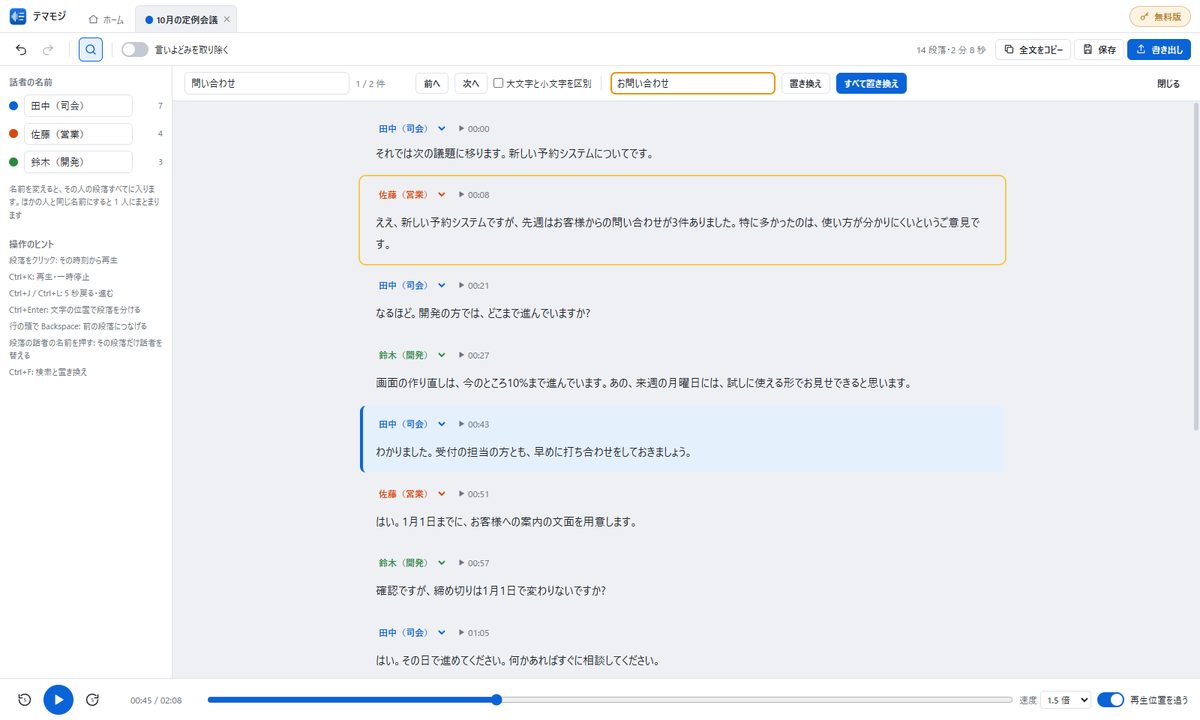Play paragraph from 00:00 timestamp

coord(474,129)
